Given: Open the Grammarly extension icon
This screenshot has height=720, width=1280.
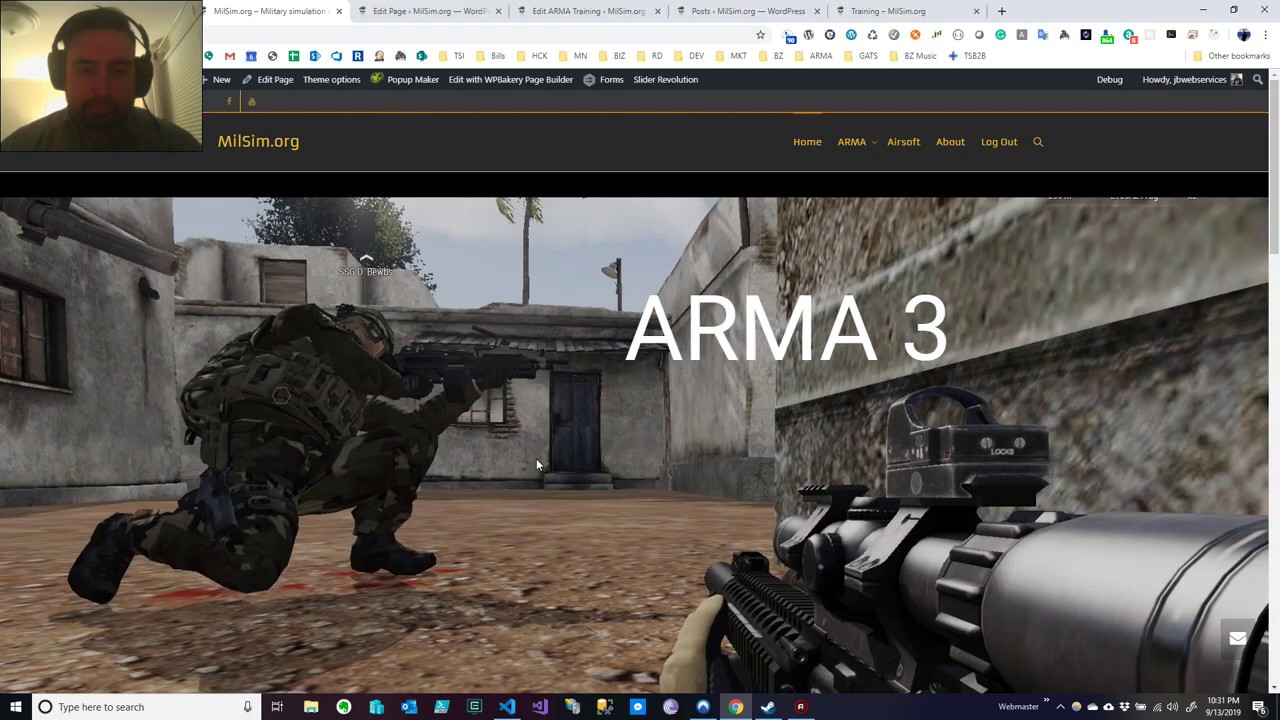Looking at the screenshot, I should 1000,35.
